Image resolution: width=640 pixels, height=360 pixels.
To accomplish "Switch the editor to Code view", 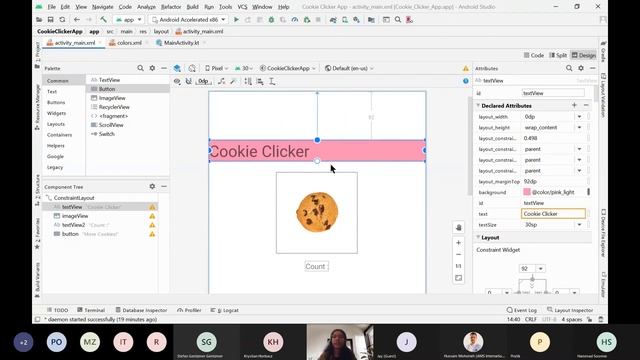I will (x=534, y=55).
